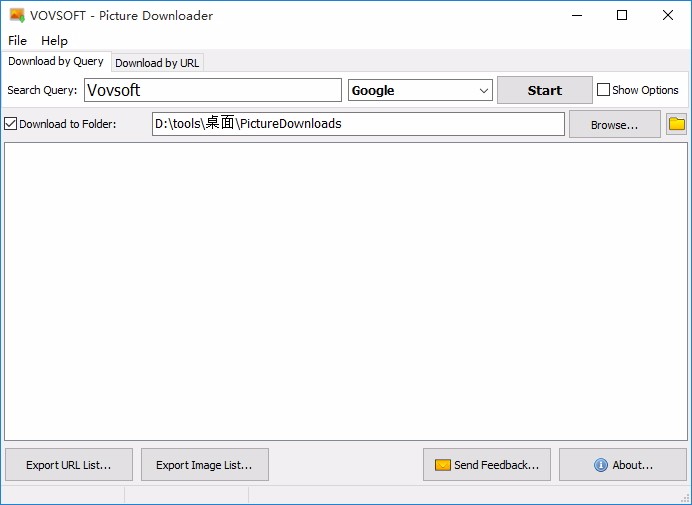Screen dimensions: 692x505
Task: Maximize the Picture Downloader window
Action: (622, 15)
